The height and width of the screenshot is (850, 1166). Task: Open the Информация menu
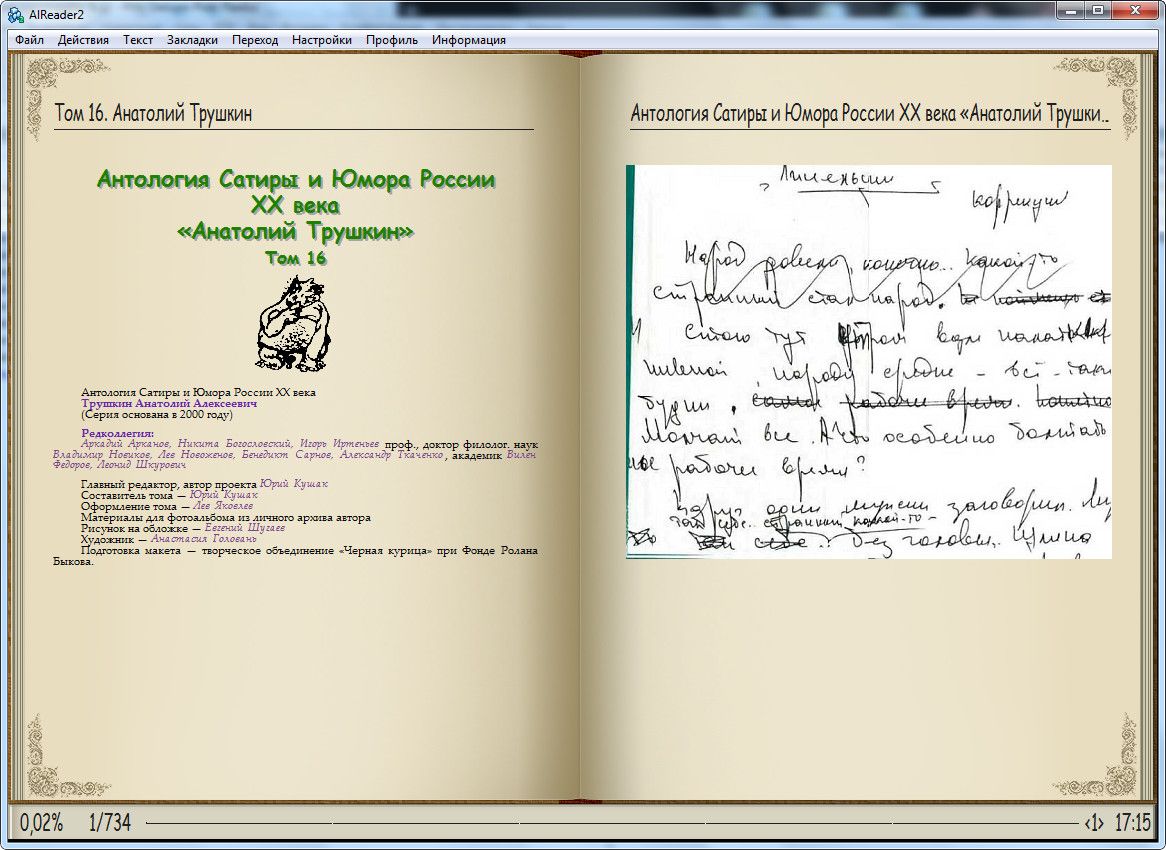click(x=468, y=40)
